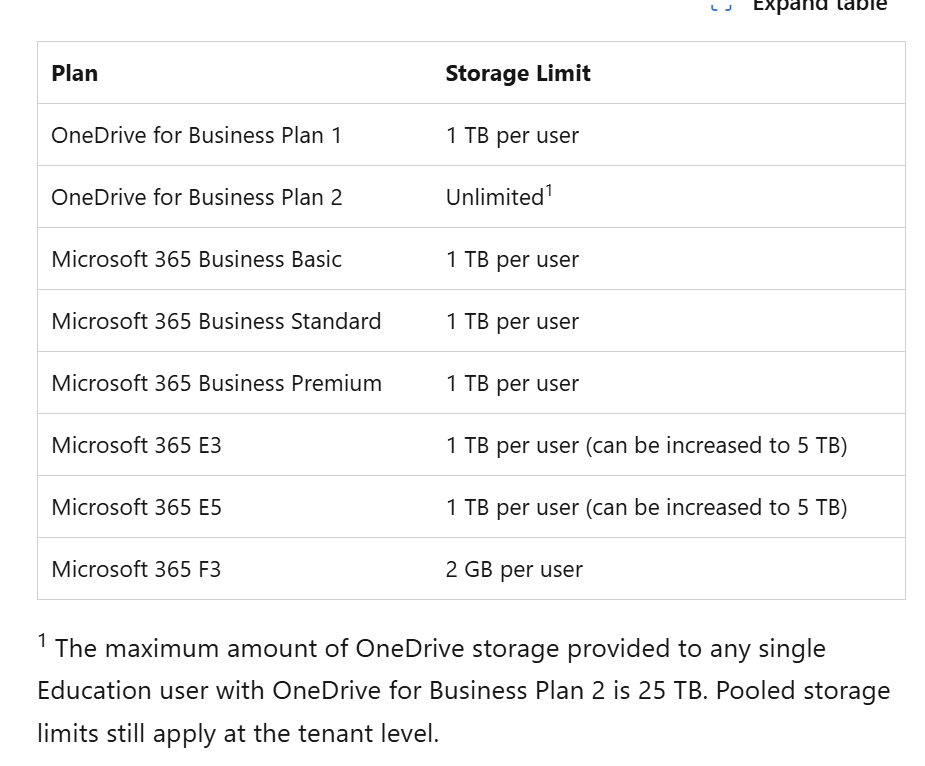
Task: Select the OneDrive for Business Plan 1 cell
Action: [197, 135]
